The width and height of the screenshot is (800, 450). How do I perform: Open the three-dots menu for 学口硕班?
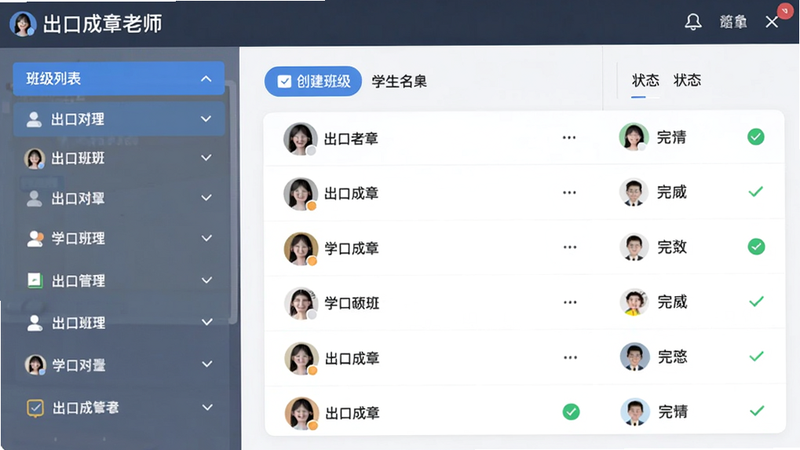pyautogui.click(x=570, y=303)
